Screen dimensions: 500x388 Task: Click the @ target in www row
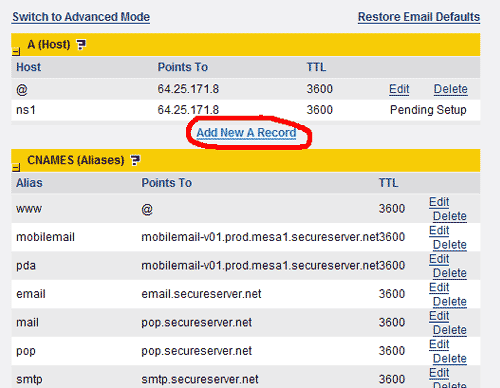(147, 210)
